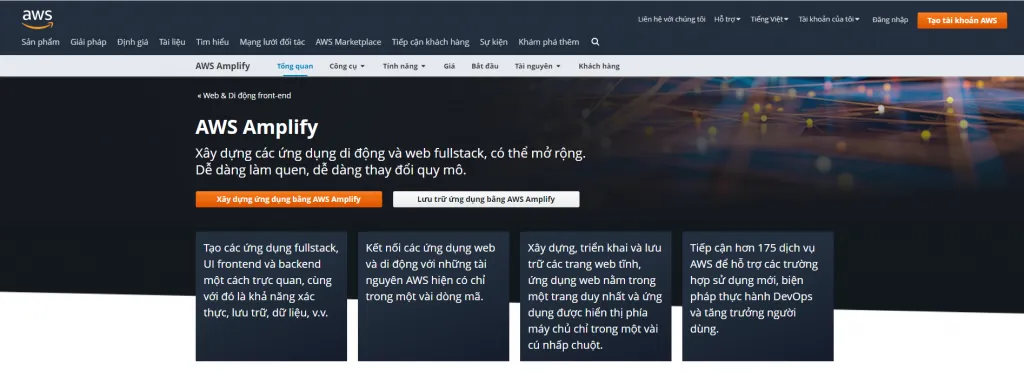Click Liên hệ với chúng tôi link
This screenshot has height=385, width=1024.
(x=671, y=20)
